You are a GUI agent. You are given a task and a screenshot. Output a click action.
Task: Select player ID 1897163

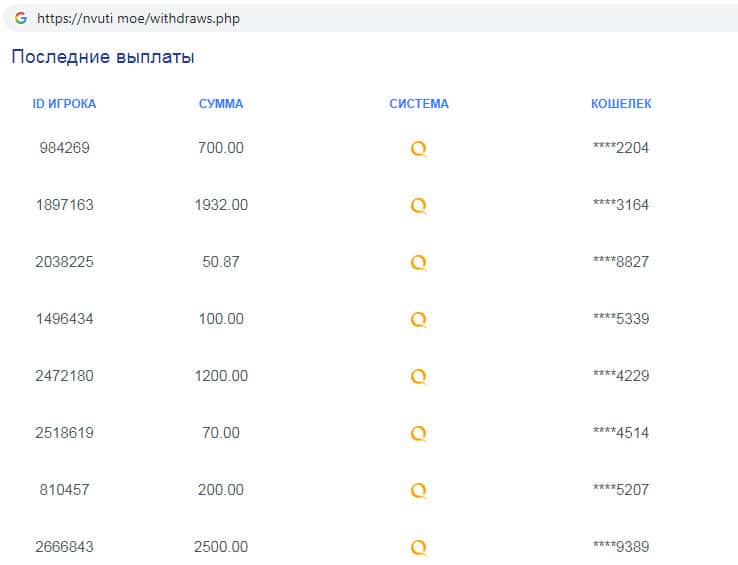point(65,205)
